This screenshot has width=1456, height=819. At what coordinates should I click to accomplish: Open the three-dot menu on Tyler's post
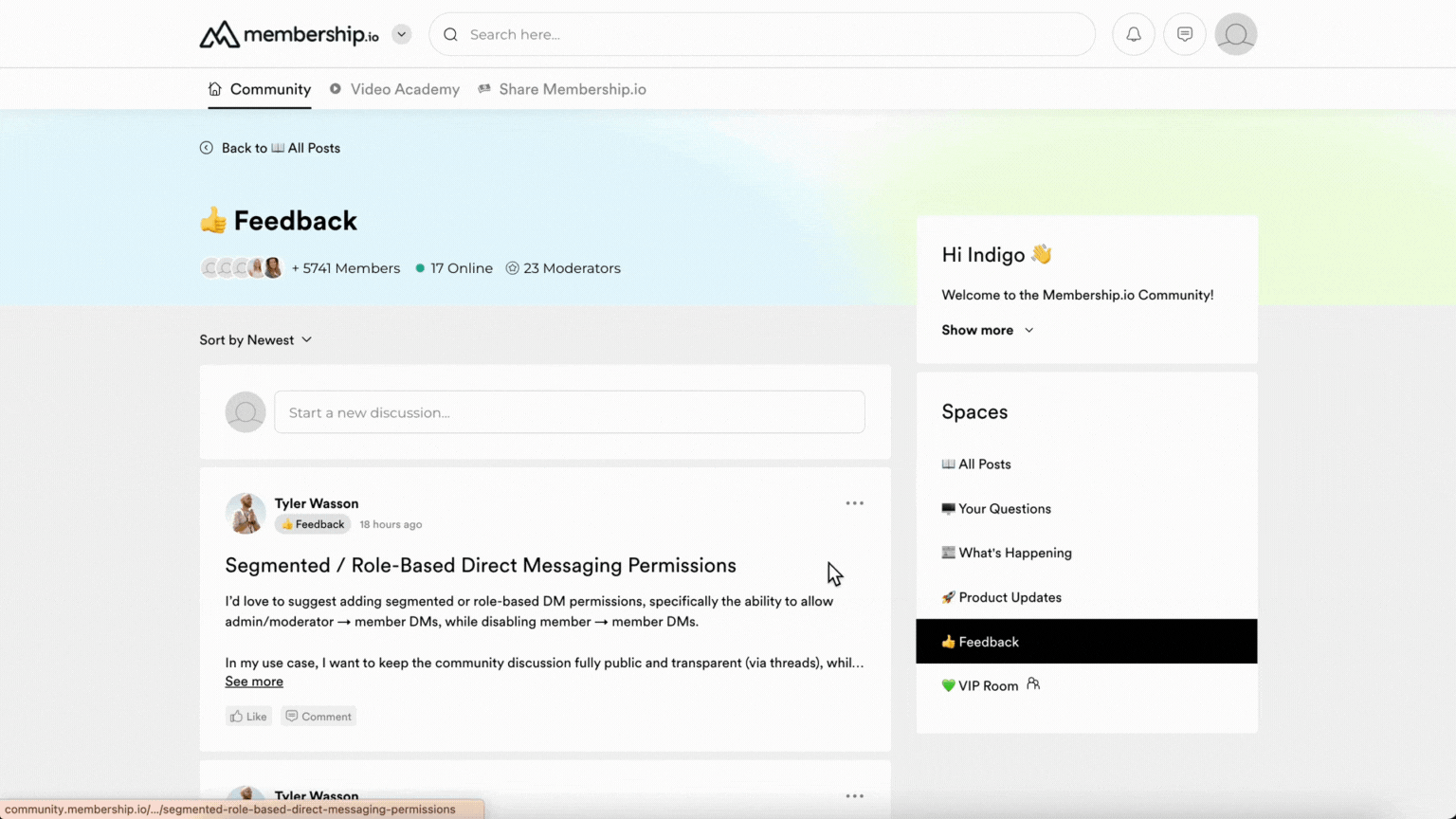pos(854,502)
